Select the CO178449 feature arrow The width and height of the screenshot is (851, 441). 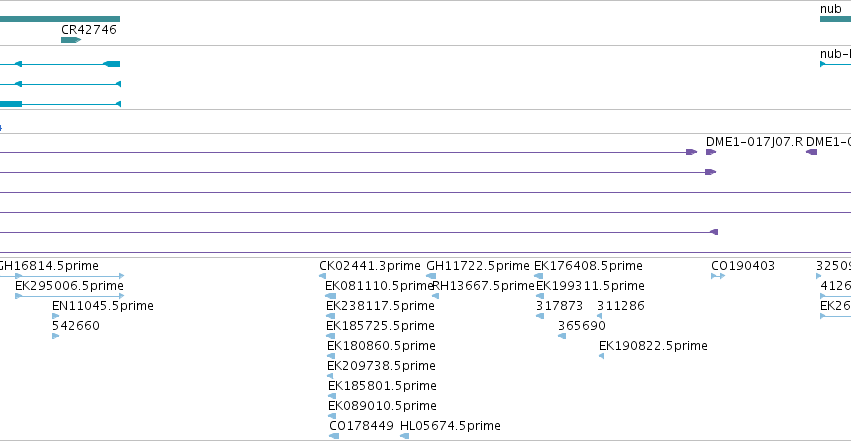[x=334, y=436]
